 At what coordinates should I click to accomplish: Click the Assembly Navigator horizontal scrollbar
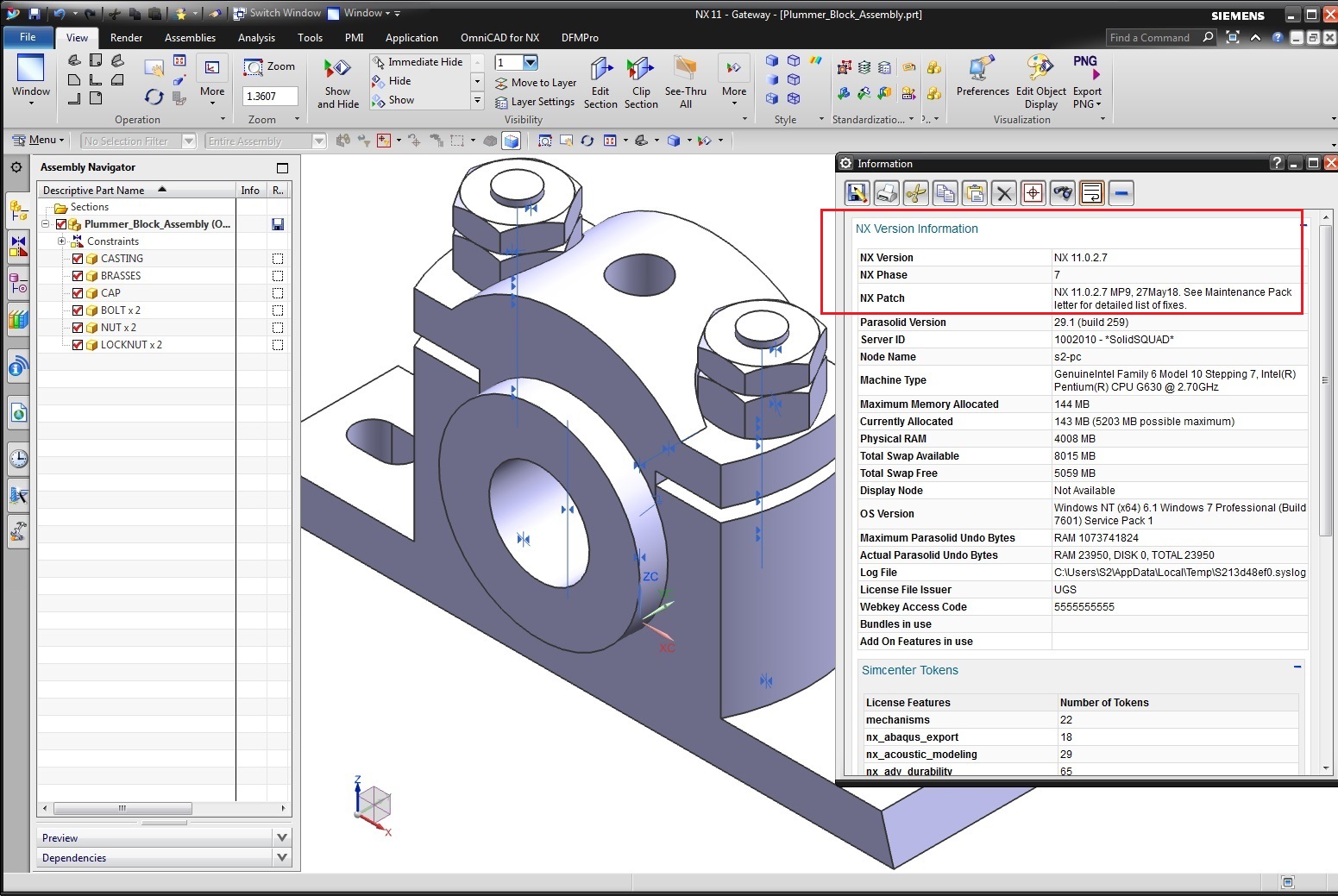tap(122, 809)
